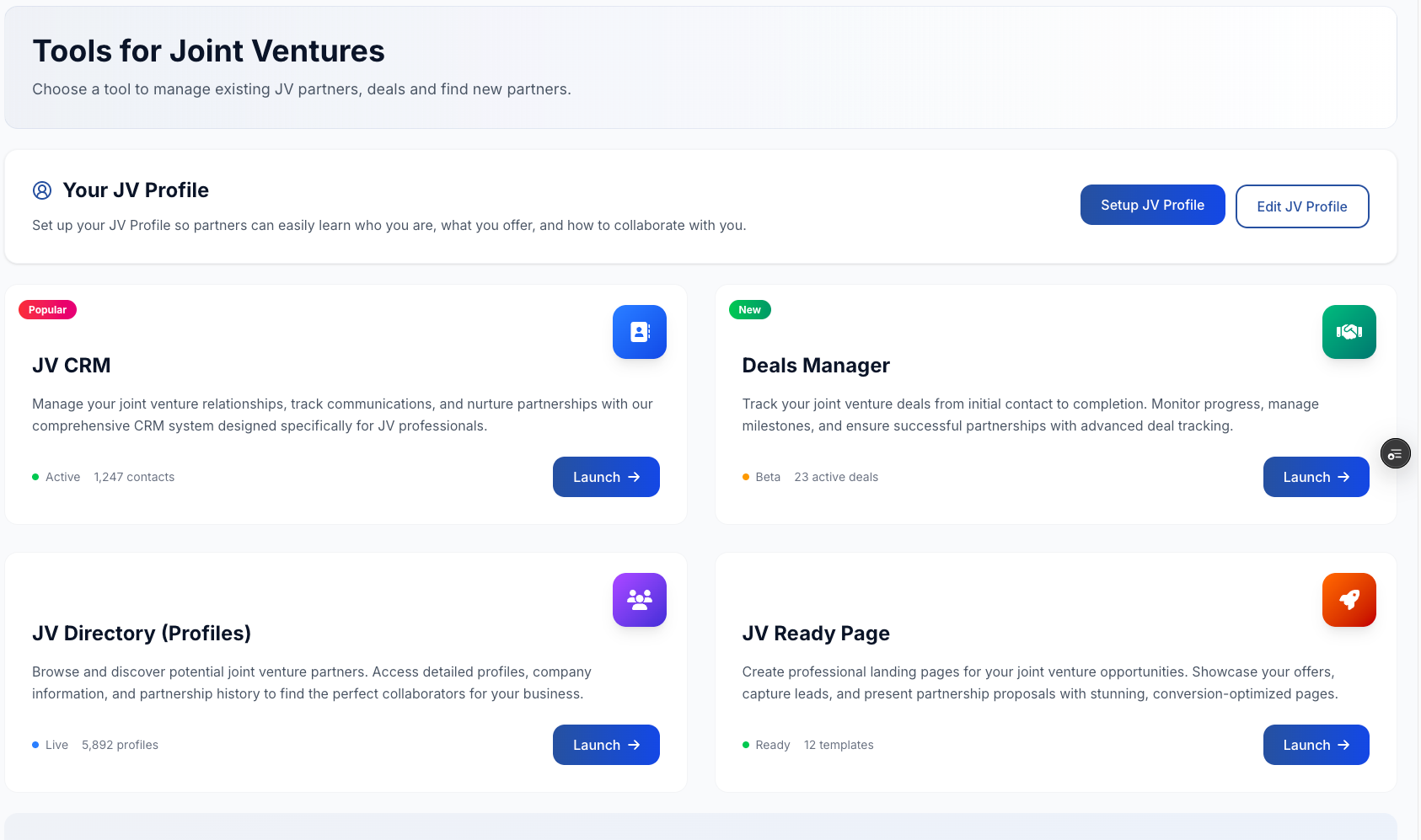Open Edit JV Profile
The height and width of the screenshot is (840, 1421).
point(1301,206)
